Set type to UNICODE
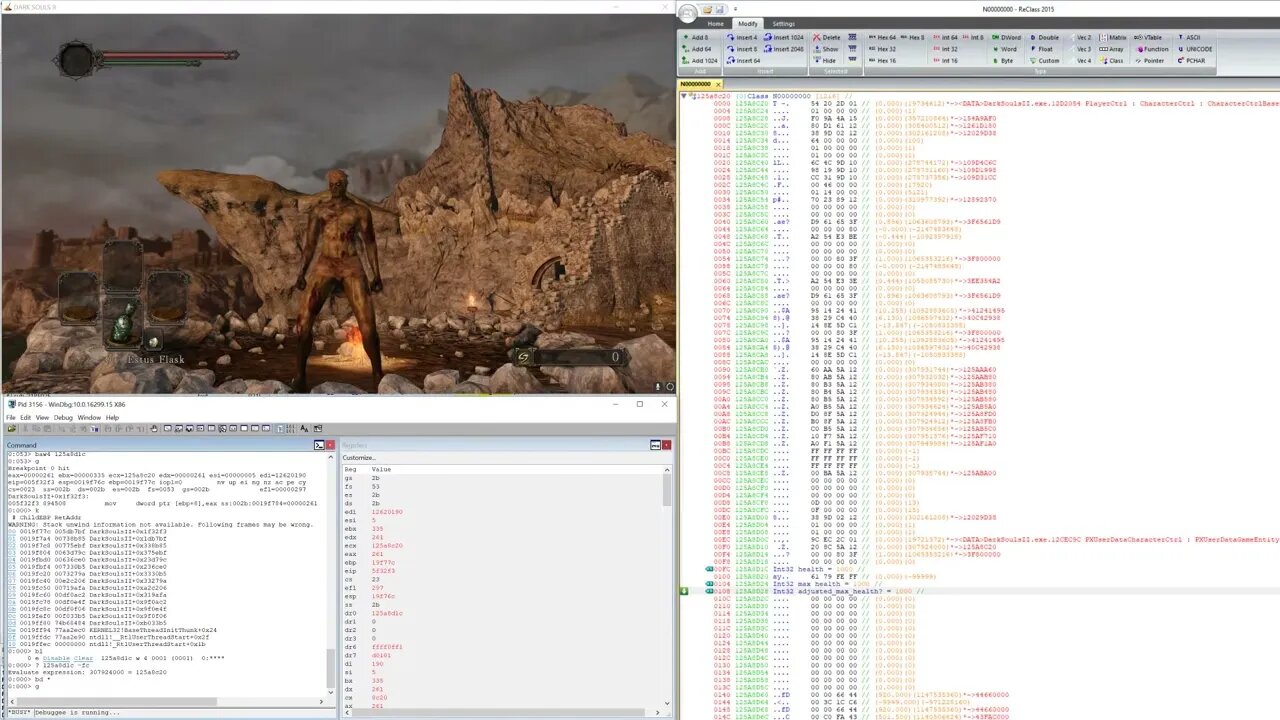Screen dimensions: 1280x720 click(x=1196, y=49)
